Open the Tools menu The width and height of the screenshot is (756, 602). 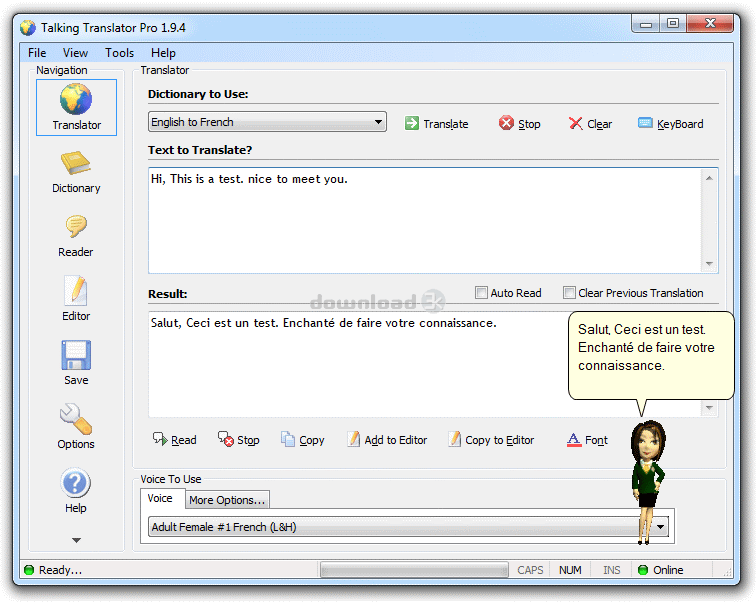120,53
